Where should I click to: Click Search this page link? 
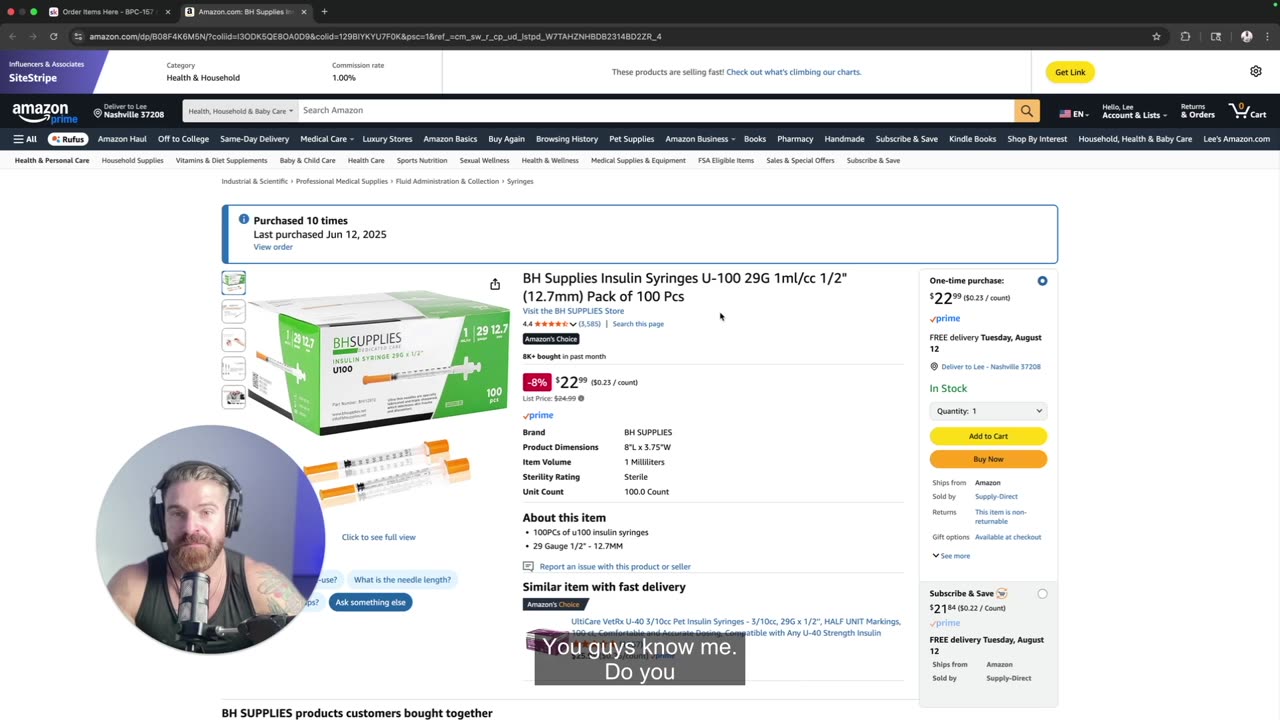point(638,324)
